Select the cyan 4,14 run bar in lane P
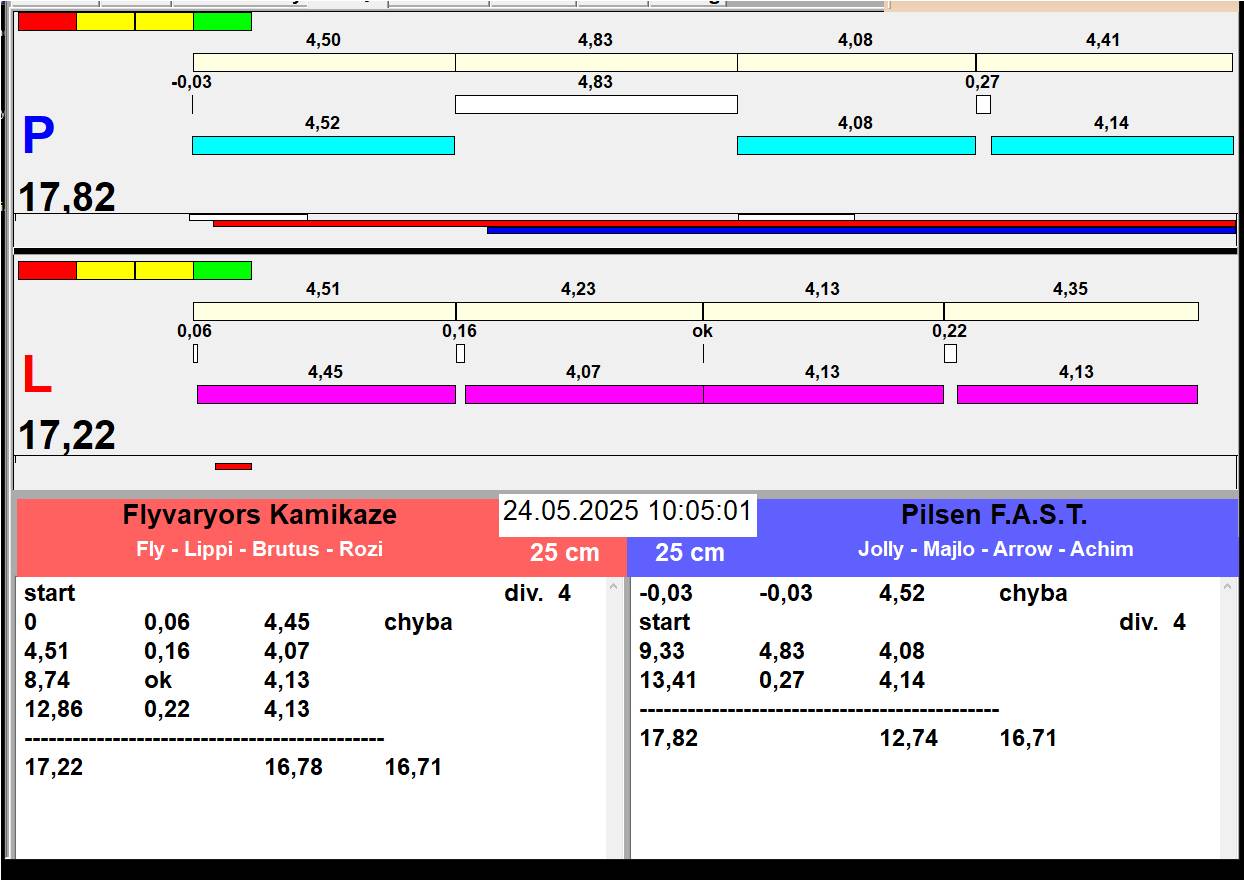Screen dimensions: 1244x880 (1112, 146)
